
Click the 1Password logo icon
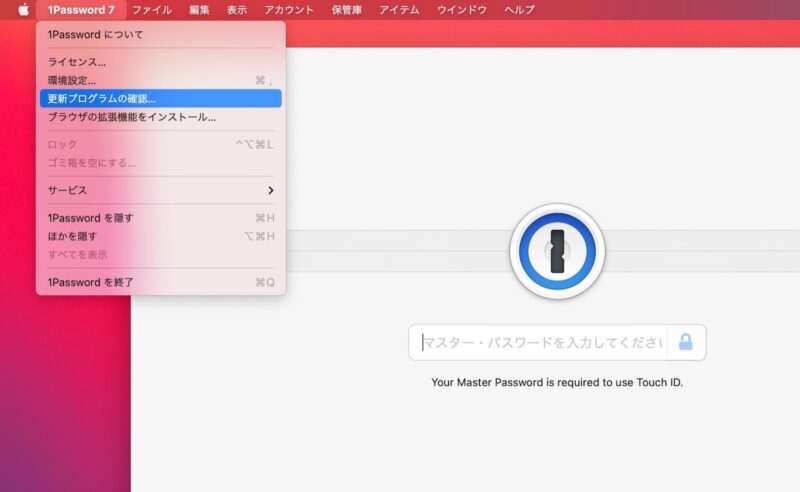click(x=557, y=251)
